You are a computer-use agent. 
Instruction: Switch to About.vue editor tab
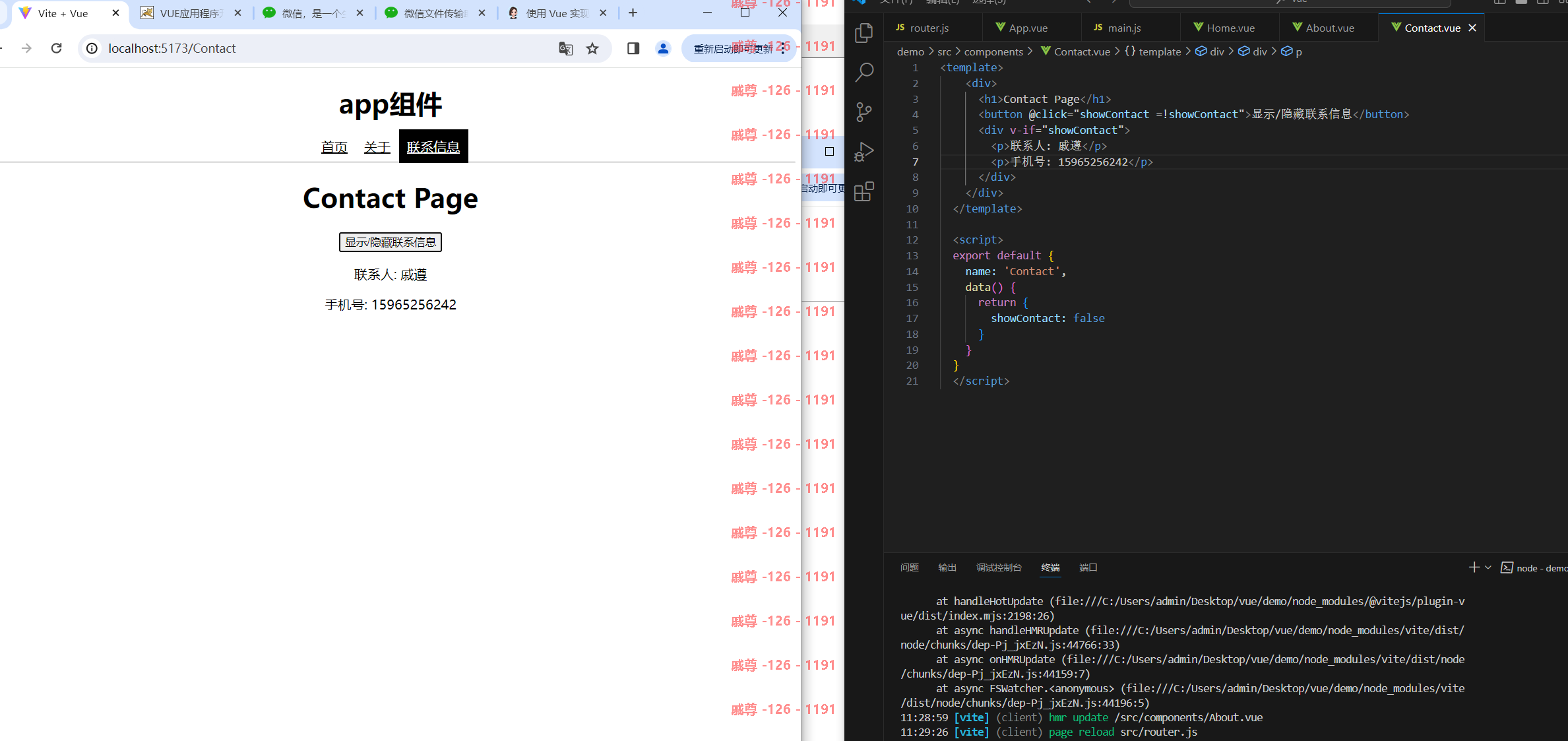(1329, 28)
